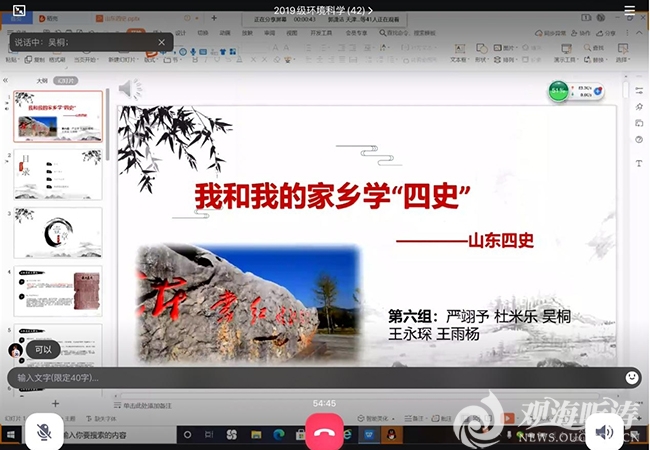650x450 pixels.
Task: Hang up the call with red phone button
Action: point(324,433)
